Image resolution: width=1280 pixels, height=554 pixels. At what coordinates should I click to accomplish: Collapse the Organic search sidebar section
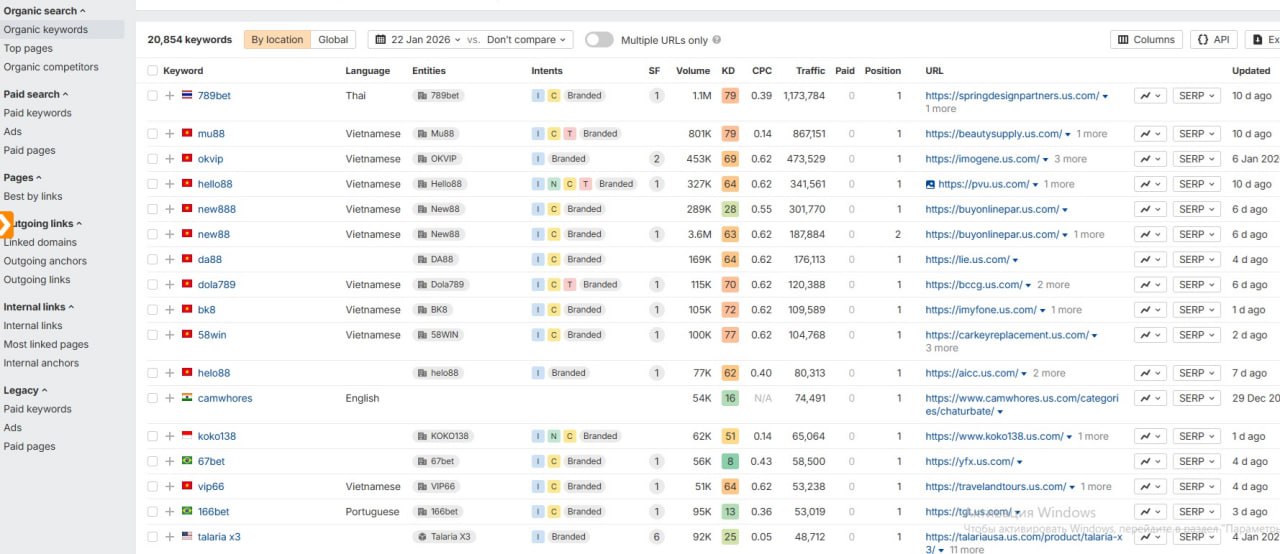[45, 11]
